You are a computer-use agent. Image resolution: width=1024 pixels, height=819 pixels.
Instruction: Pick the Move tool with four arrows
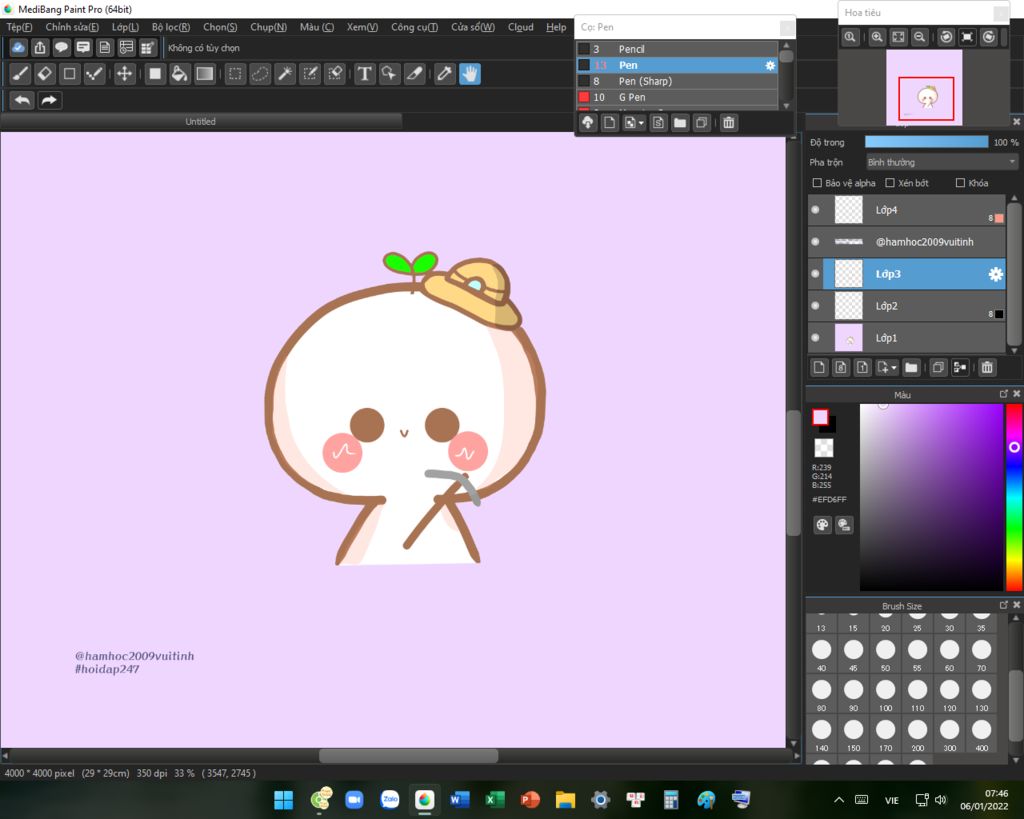coord(124,74)
